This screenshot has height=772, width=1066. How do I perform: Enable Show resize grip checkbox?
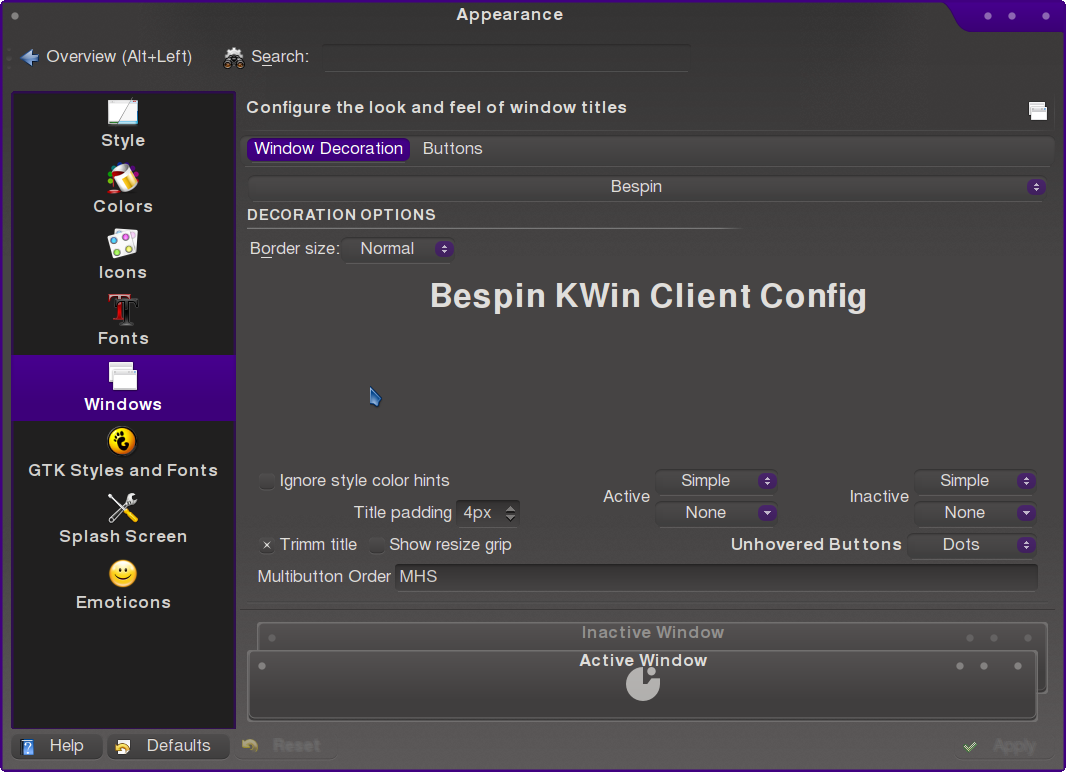377,545
